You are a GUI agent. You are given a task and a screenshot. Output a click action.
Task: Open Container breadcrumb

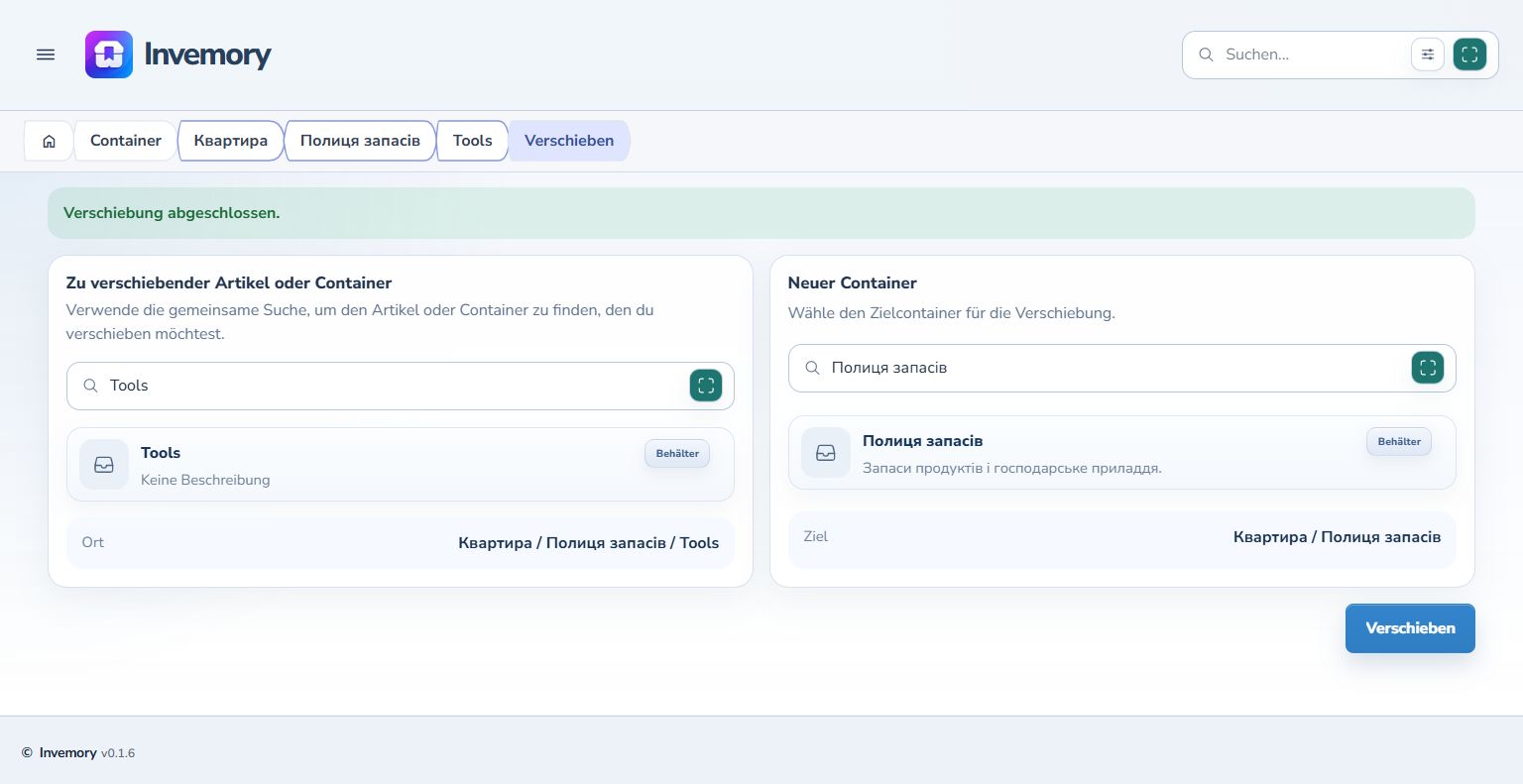coord(125,141)
